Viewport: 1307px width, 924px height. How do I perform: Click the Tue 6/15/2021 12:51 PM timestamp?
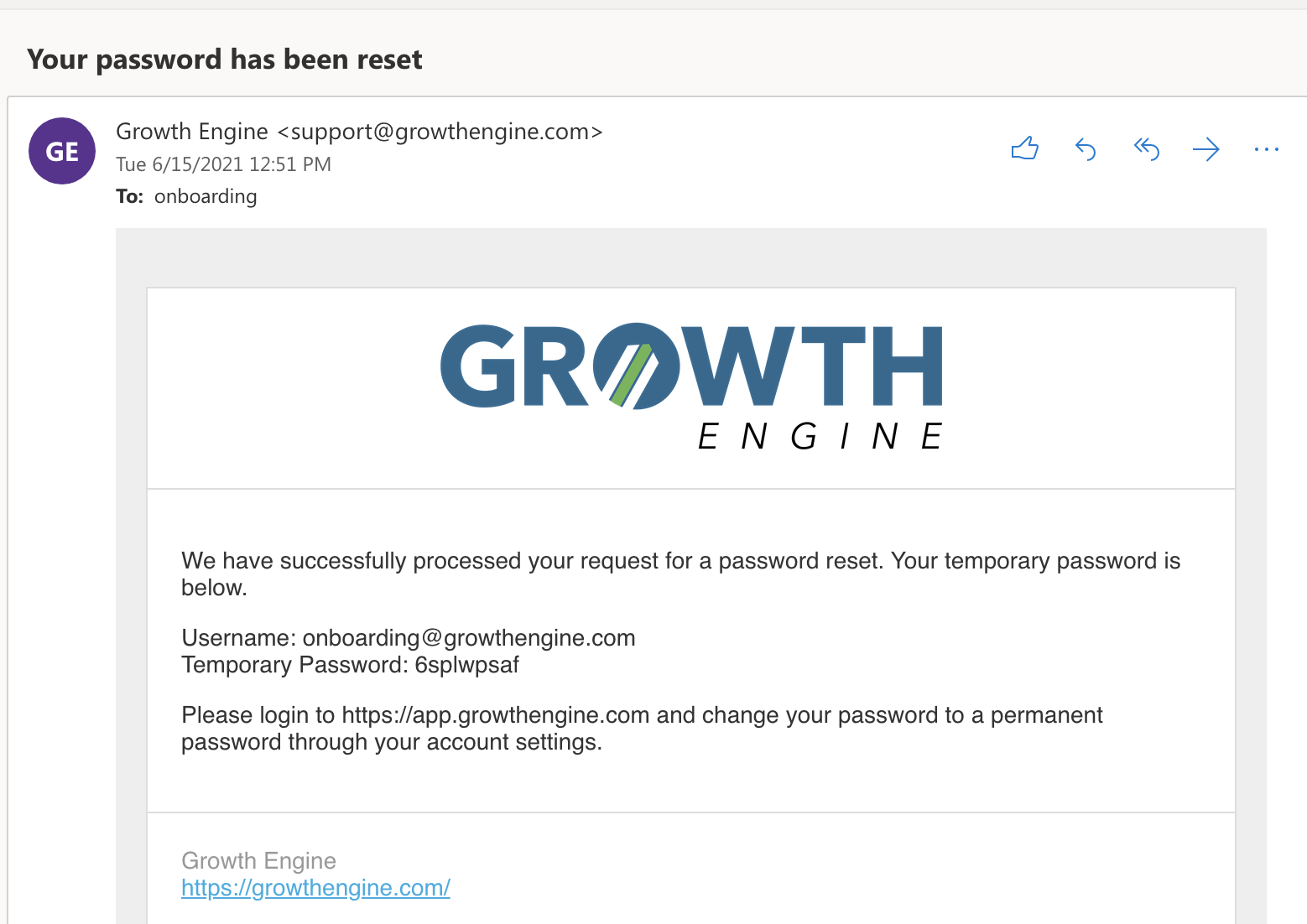pyautogui.click(x=223, y=164)
